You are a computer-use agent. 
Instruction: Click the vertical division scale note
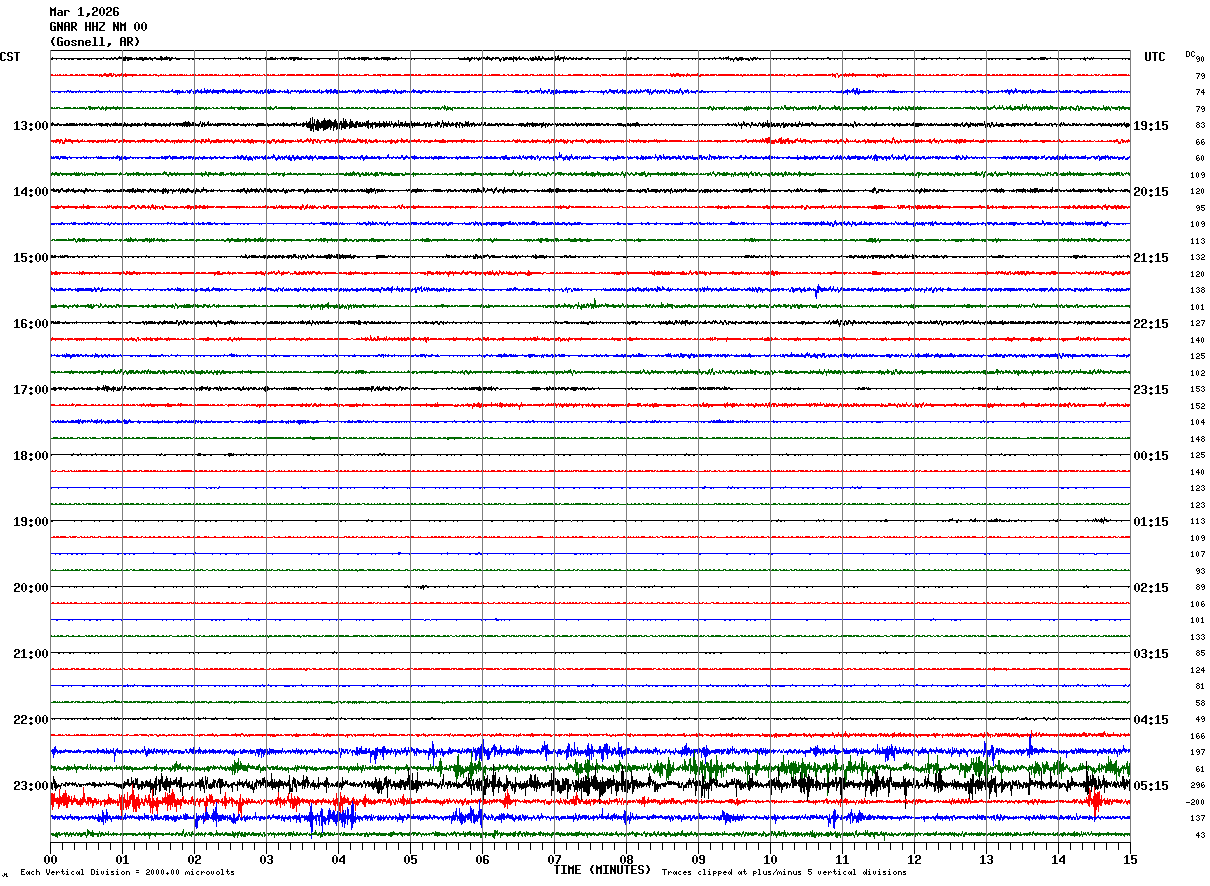[128, 872]
